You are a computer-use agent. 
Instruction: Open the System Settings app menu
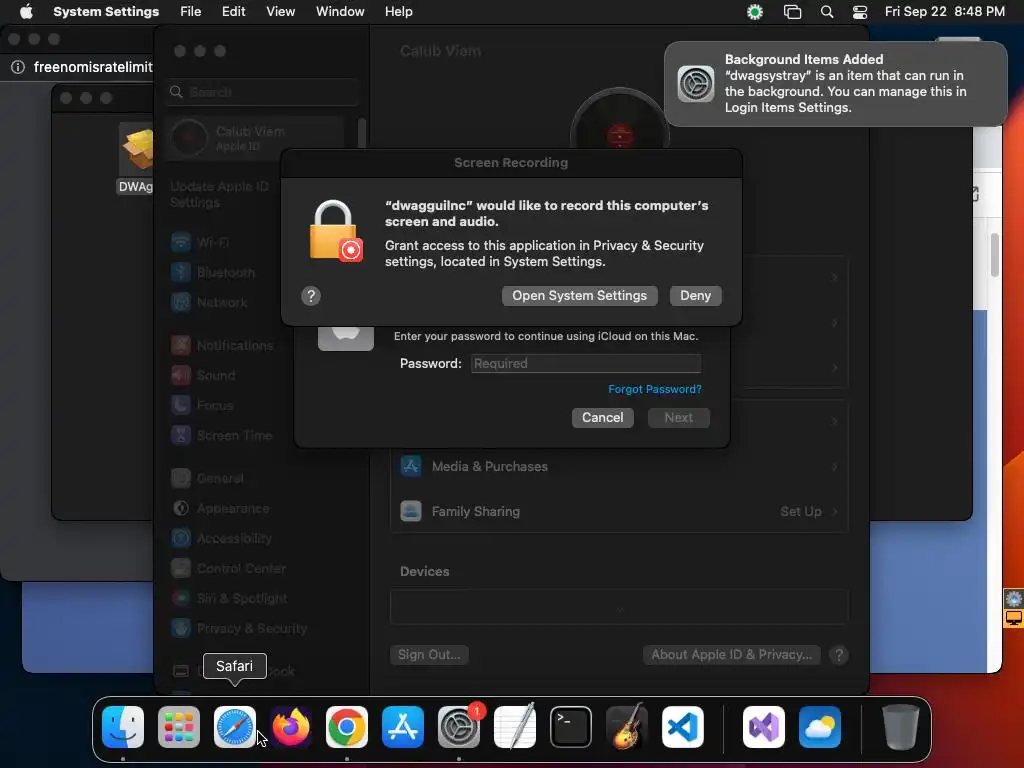click(x=106, y=12)
